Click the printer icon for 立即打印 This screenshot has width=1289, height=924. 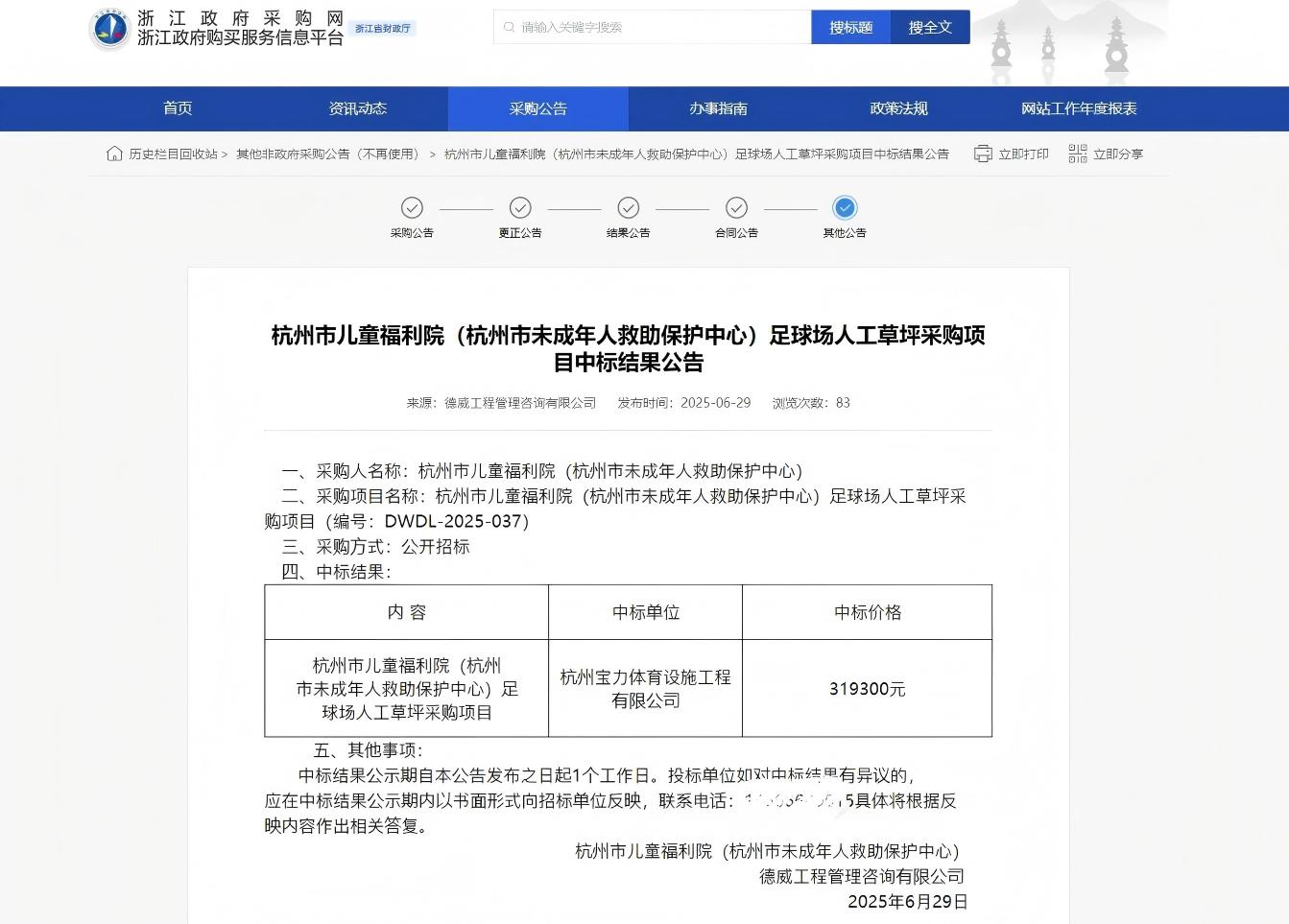point(983,154)
